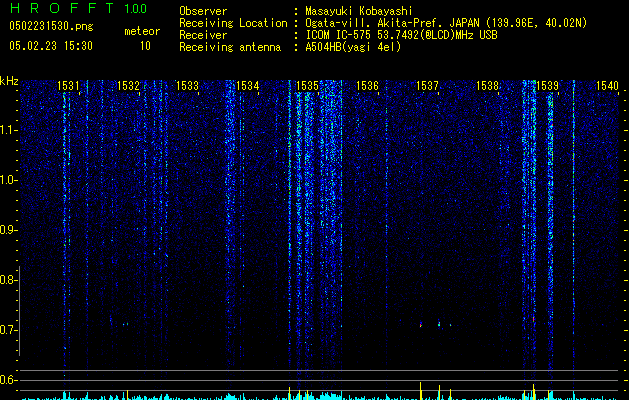The height and width of the screenshot is (400, 629).
Task: Click the 1536 time axis marker
Action: click(367, 86)
